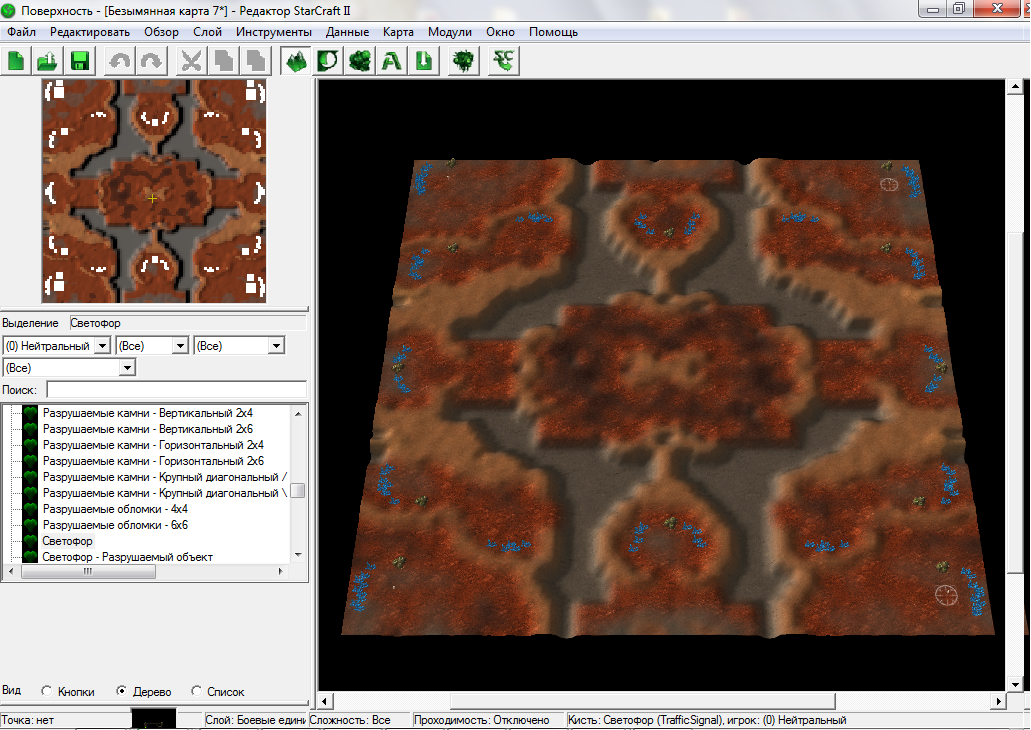Save the current map

point(80,61)
